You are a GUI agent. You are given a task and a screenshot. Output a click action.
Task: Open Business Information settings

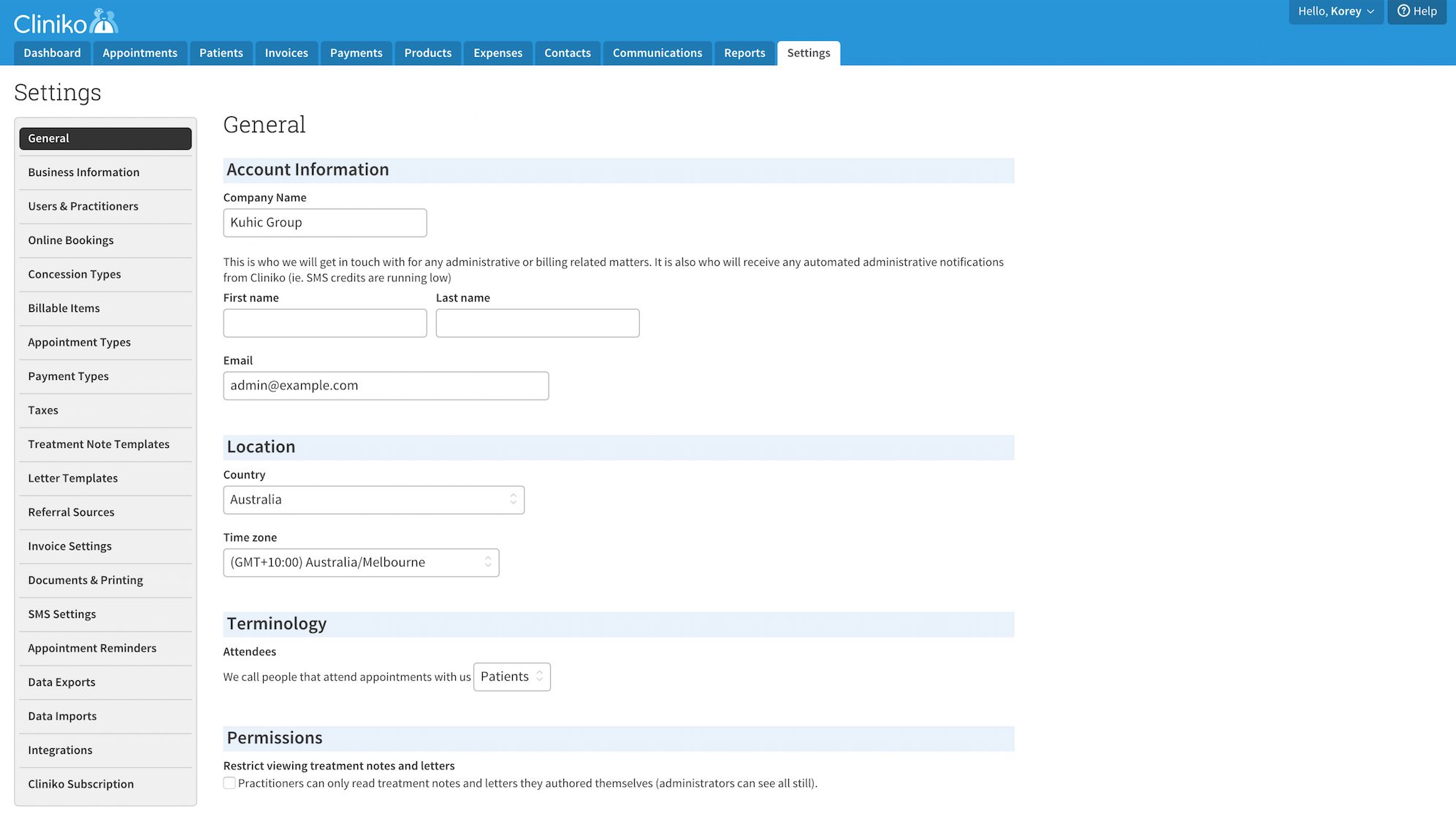[x=83, y=172]
